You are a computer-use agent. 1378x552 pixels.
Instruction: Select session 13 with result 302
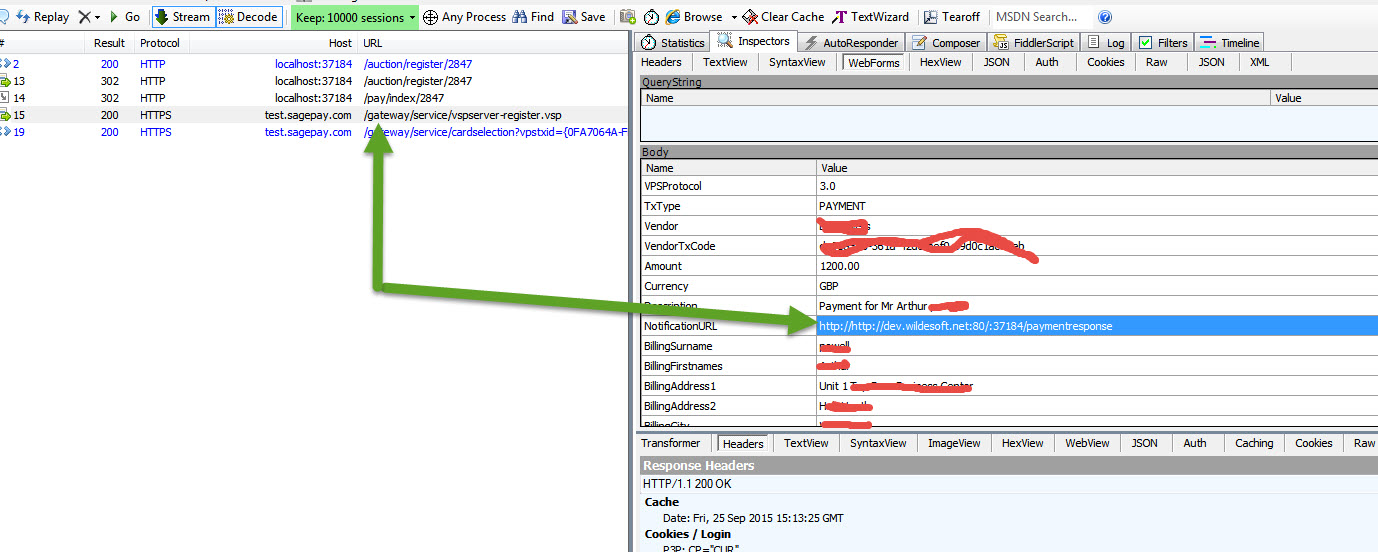[314, 81]
